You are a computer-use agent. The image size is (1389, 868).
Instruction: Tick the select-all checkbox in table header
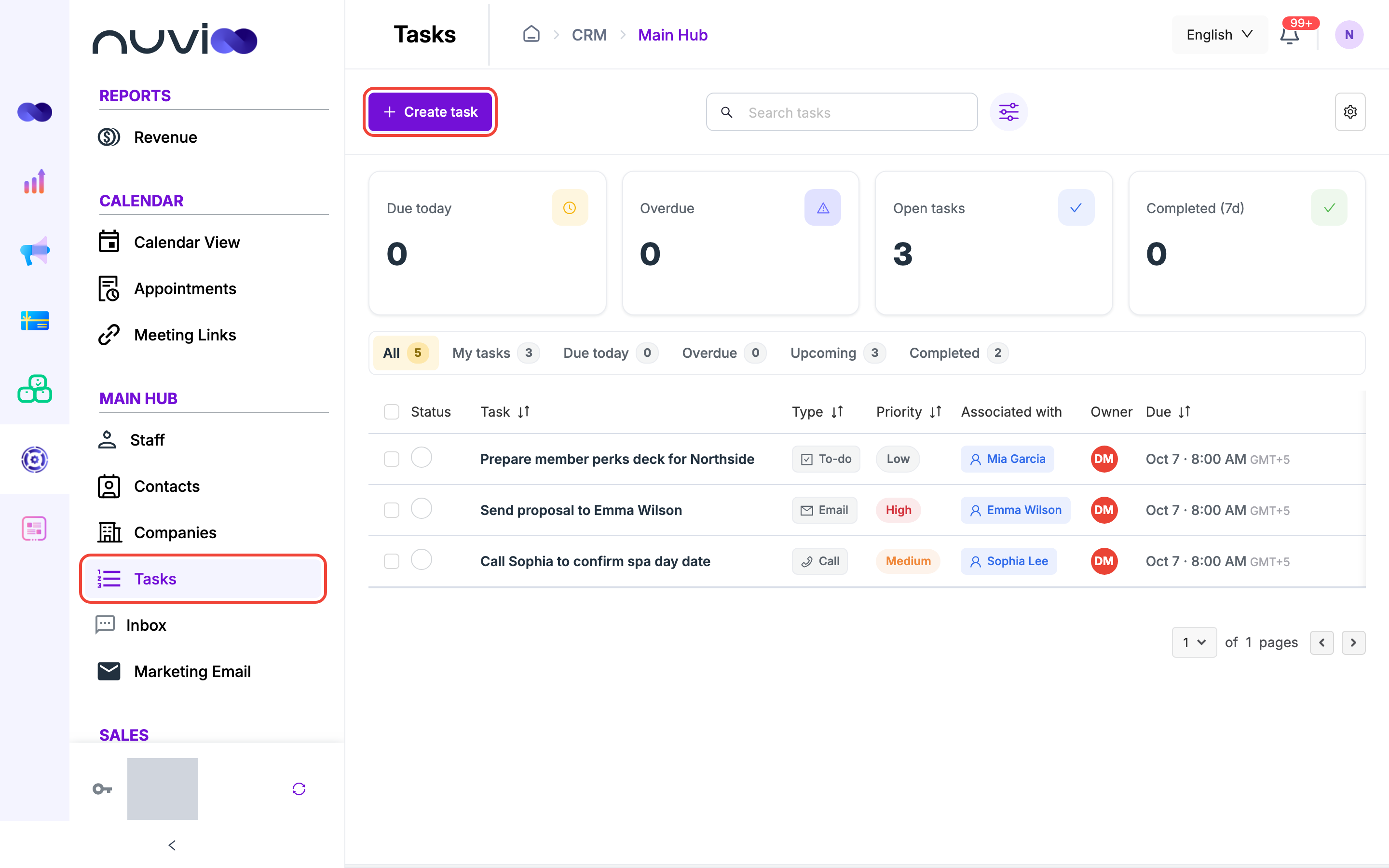click(392, 412)
